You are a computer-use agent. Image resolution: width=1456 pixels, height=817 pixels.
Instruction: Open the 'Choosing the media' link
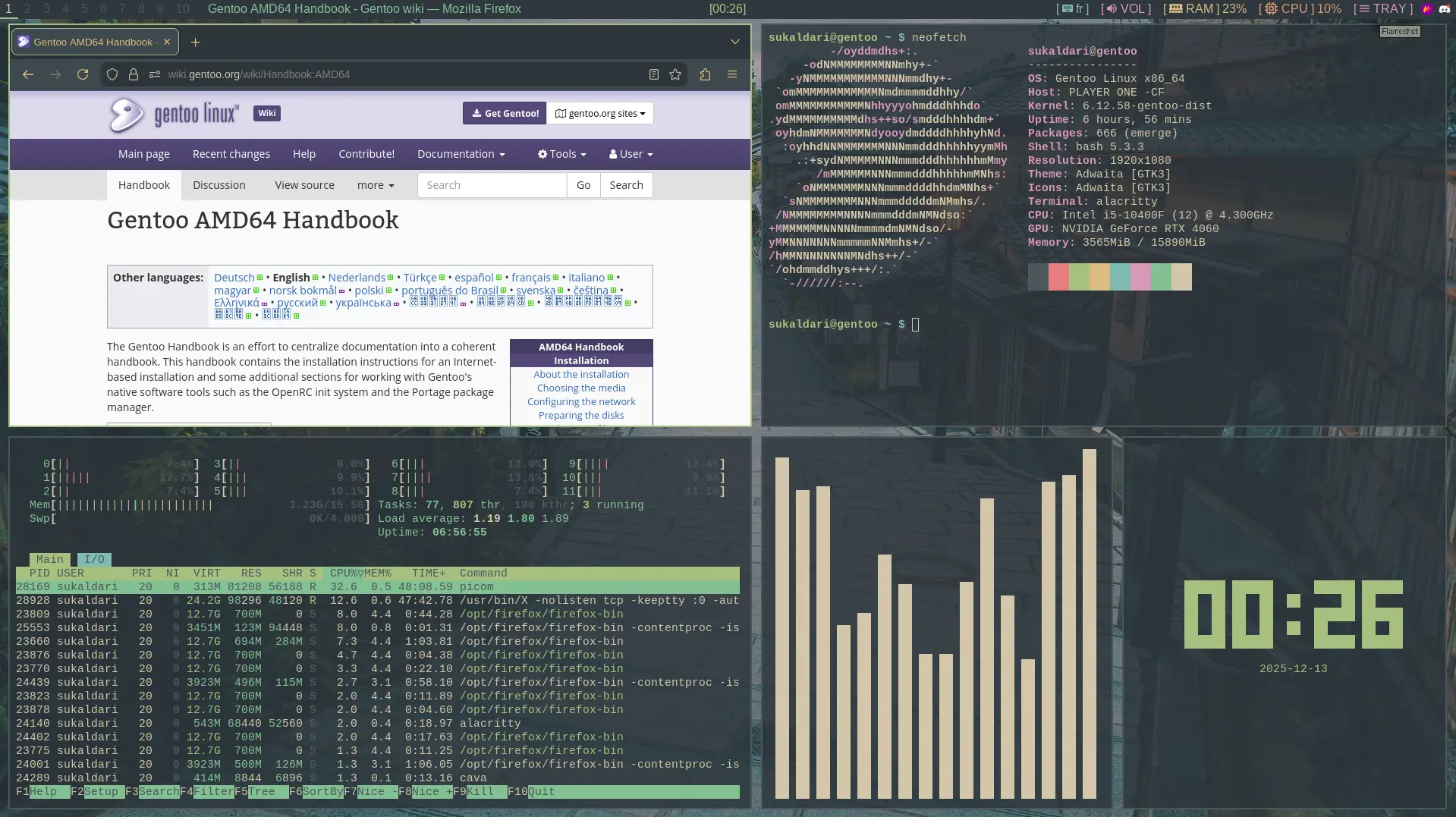click(x=581, y=388)
